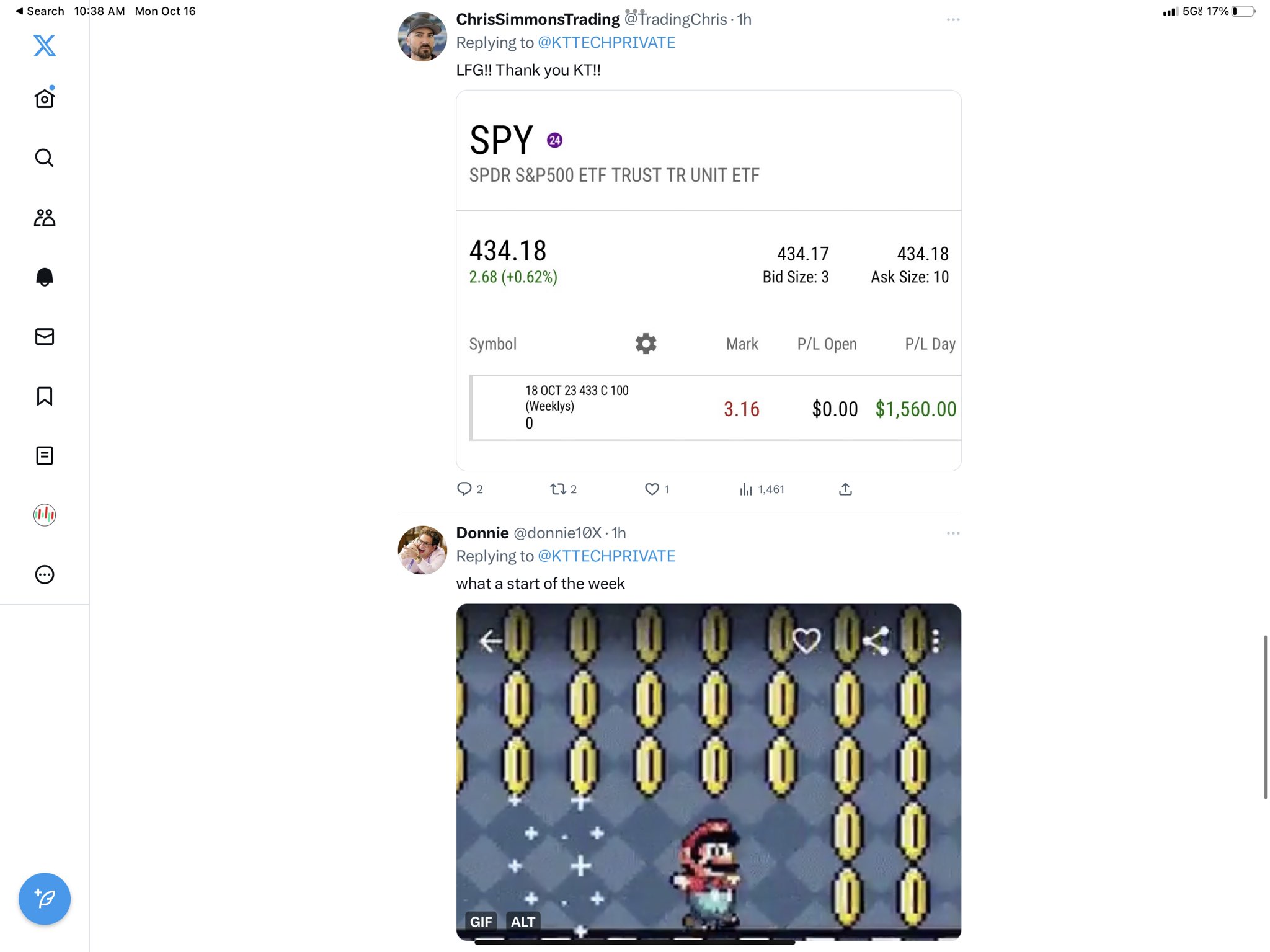1270x952 pixels.
Task: Open the profile avatar in the sidebar
Action: pos(45,515)
